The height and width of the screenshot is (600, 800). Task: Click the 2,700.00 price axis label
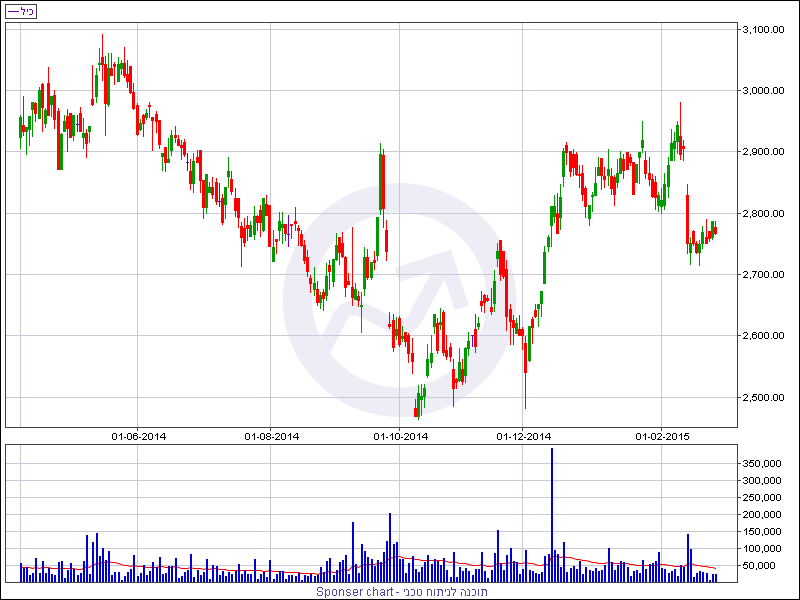click(763, 274)
